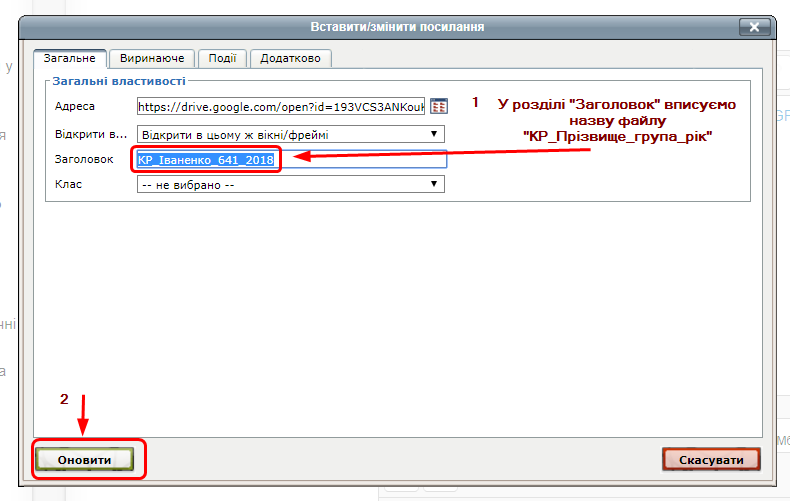Click into the Адреса URL input field

[x=281, y=106]
